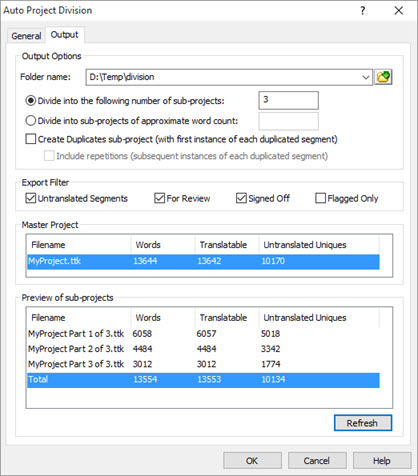Select the Output tab
418x476 pixels.
tap(64, 35)
